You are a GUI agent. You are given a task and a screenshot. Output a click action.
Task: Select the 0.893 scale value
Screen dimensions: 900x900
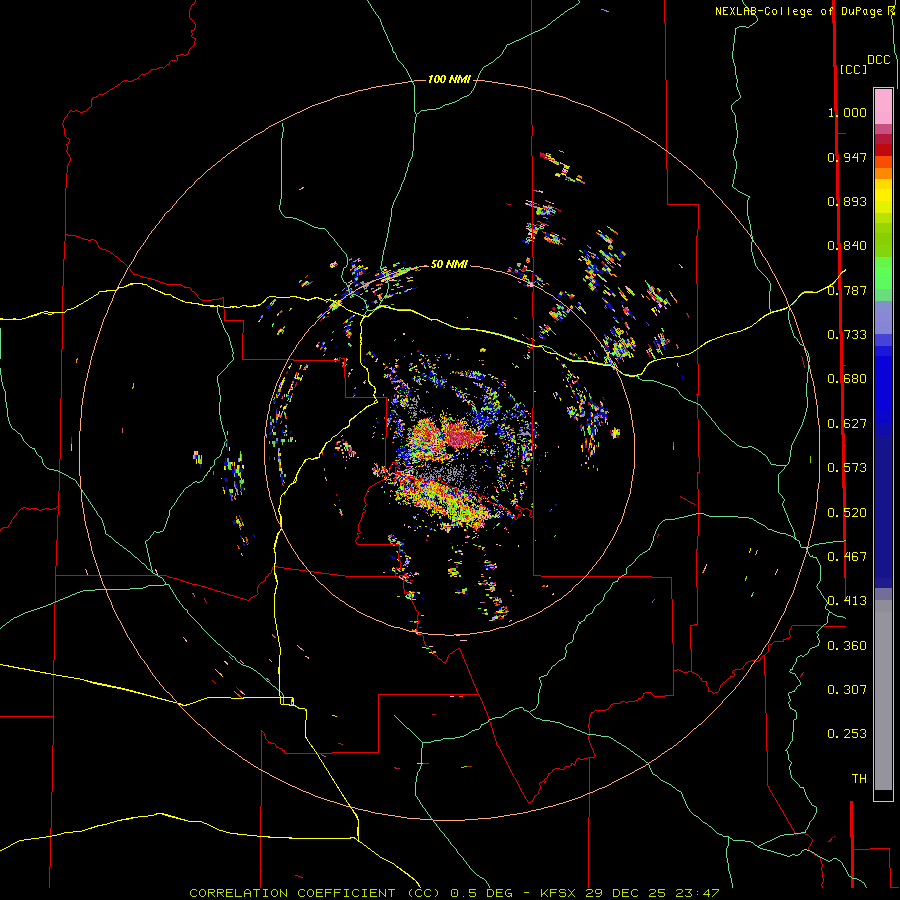pos(847,201)
